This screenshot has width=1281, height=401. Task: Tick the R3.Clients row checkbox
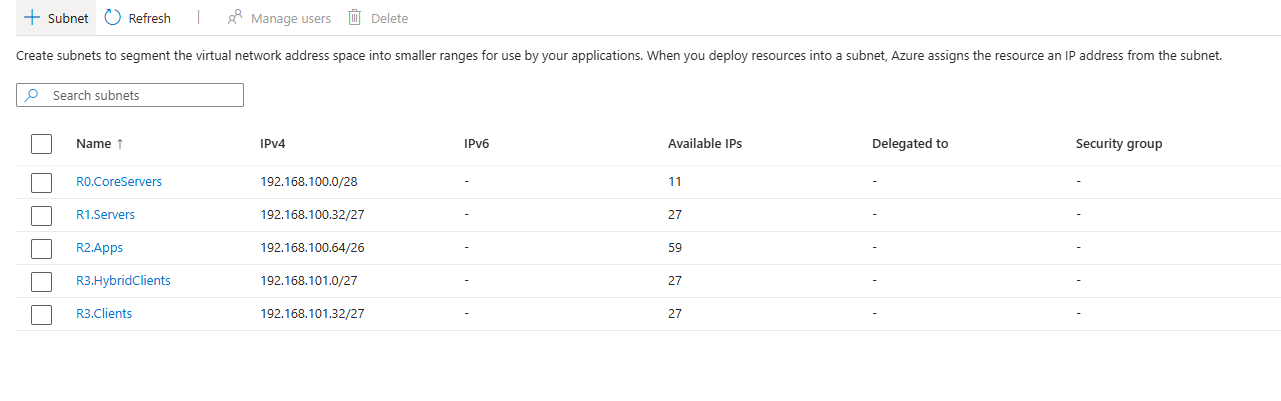coord(41,314)
